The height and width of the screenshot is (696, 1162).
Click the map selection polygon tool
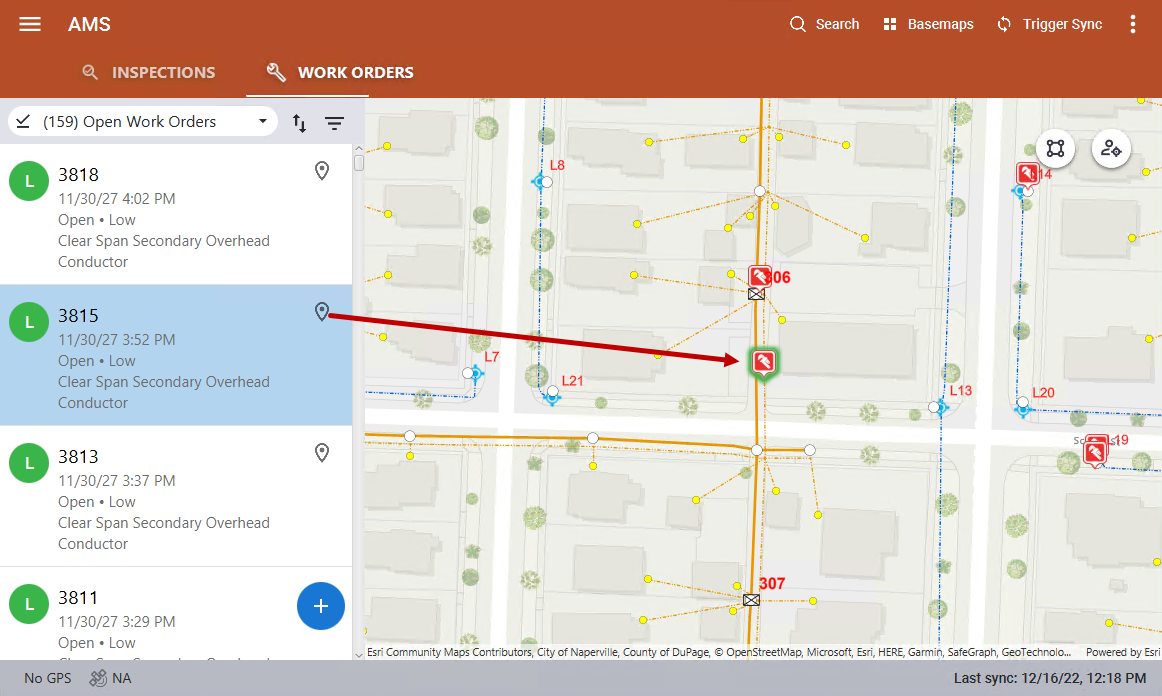(x=1055, y=149)
